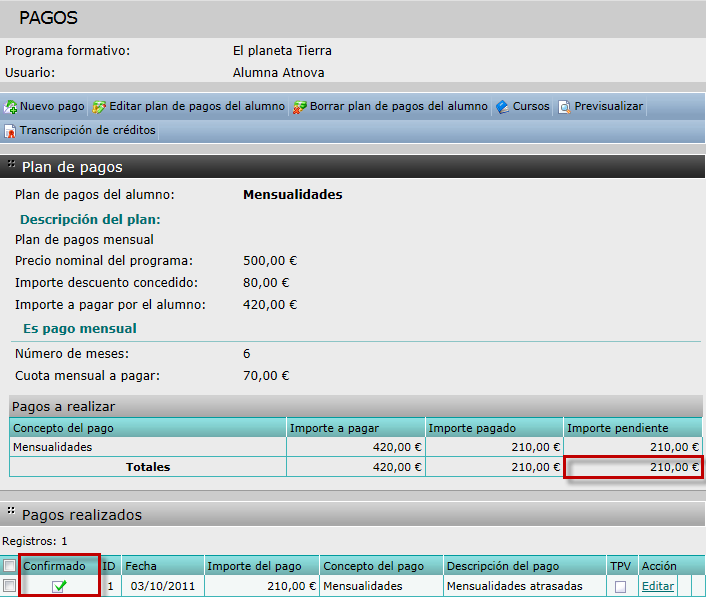Viewport: 706px width, 597px height.
Task: Click the TPV column header
Action: (620, 566)
